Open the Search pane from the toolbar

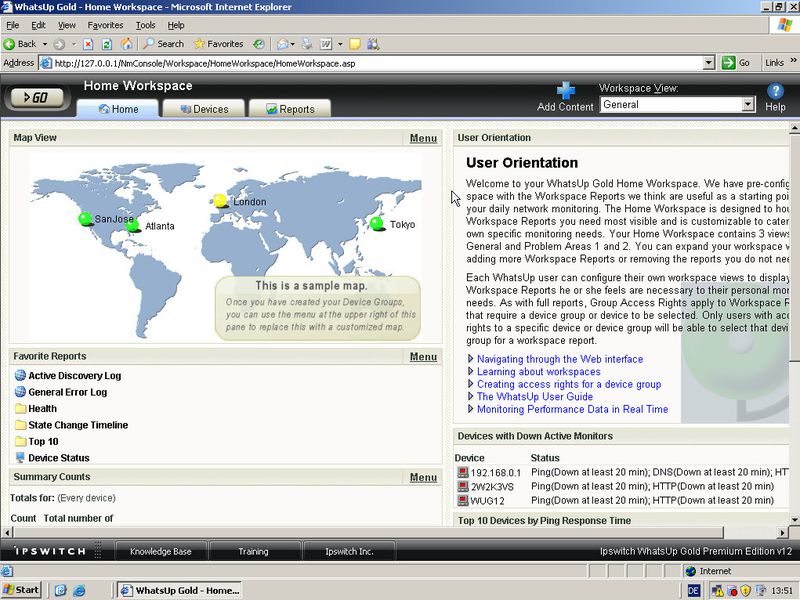pos(163,44)
